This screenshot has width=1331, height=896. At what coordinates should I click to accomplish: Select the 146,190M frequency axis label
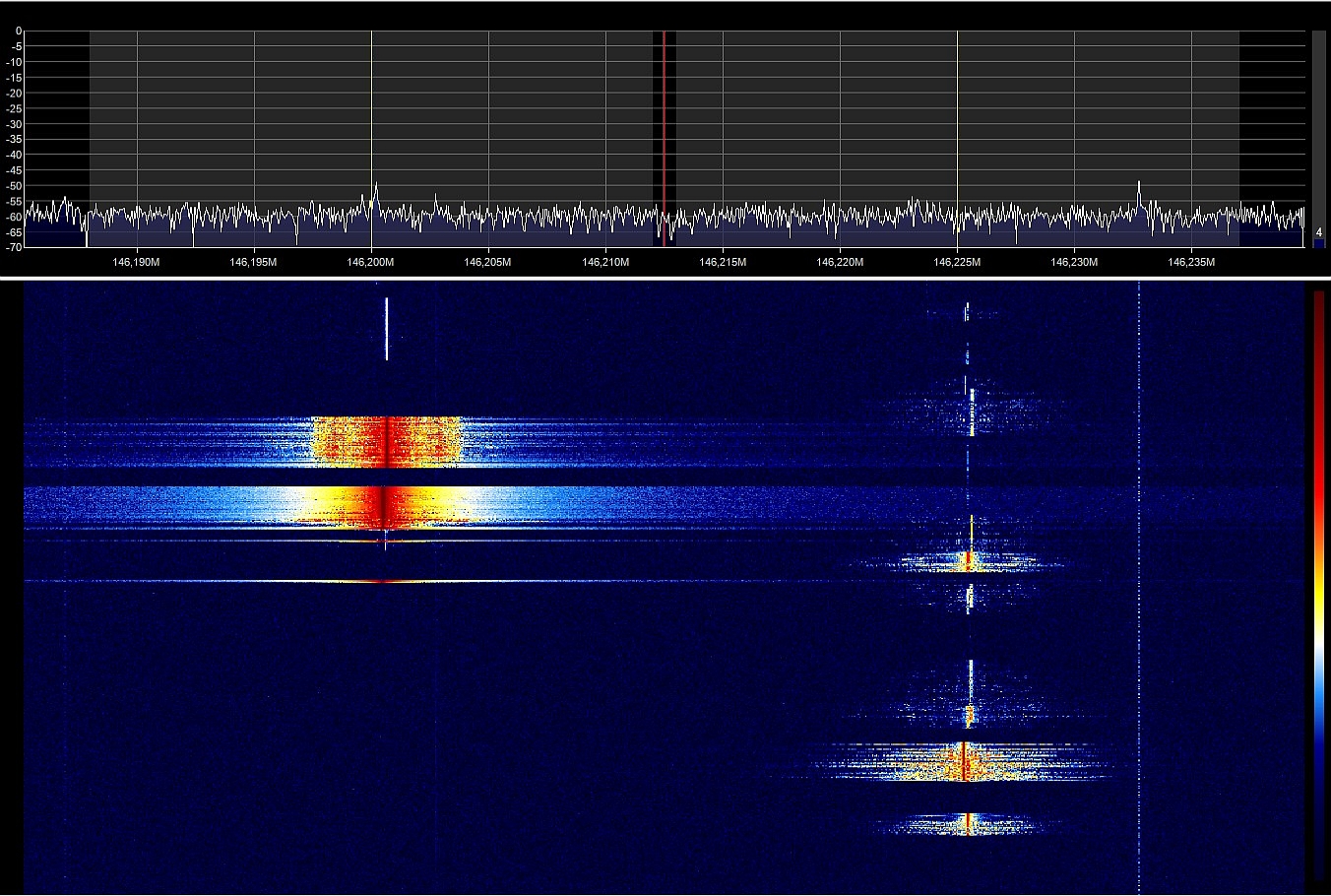[136, 263]
